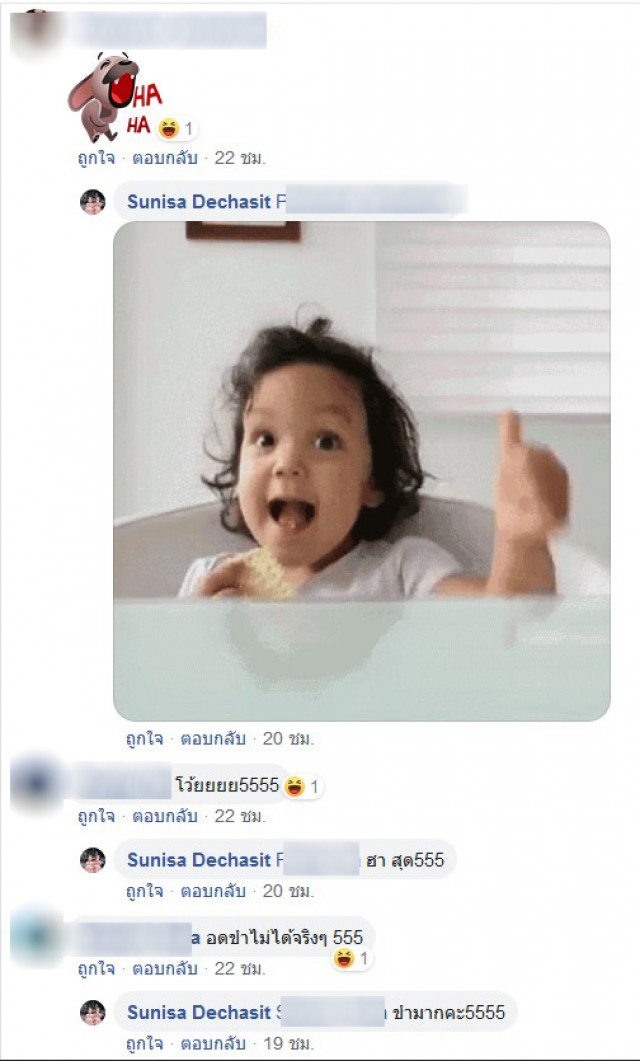
Task: Open haha reaction on อดขำไม่ได้จริงๆ comment
Action: click(x=352, y=958)
